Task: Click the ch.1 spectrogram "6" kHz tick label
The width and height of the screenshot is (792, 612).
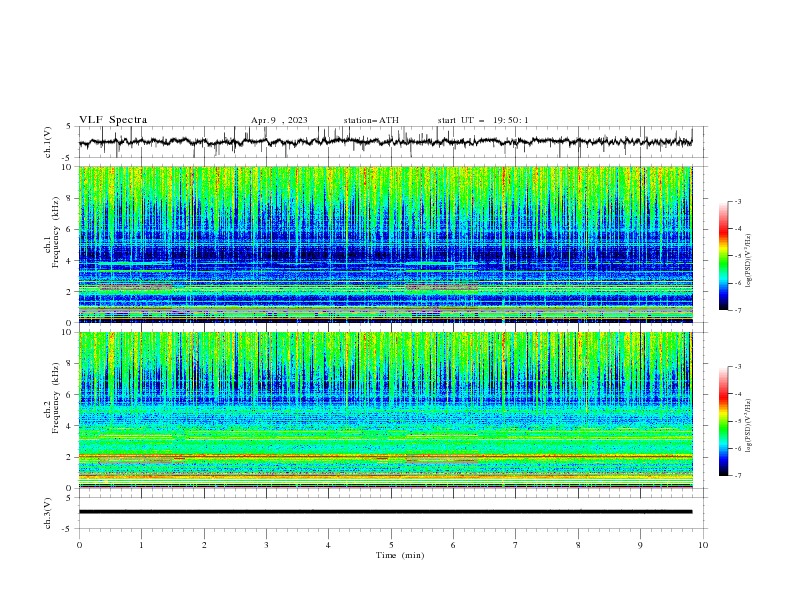Action: (70, 230)
